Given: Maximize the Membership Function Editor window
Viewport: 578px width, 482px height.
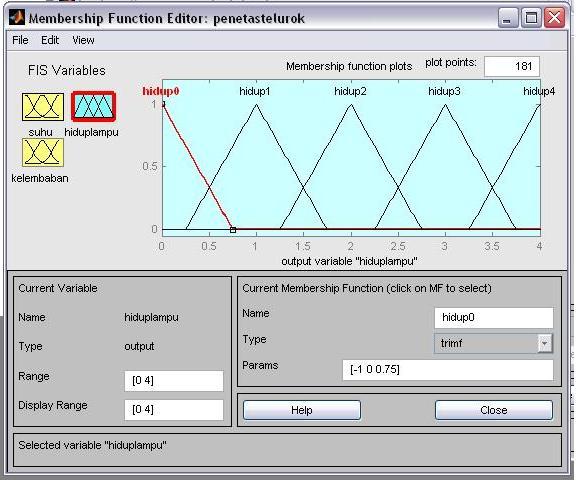Looking at the screenshot, I should (x=531, y=18).
